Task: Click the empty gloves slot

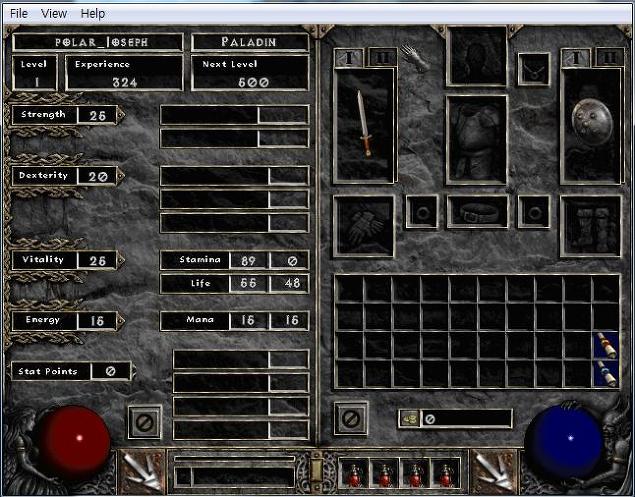Action: coord(364,225)
